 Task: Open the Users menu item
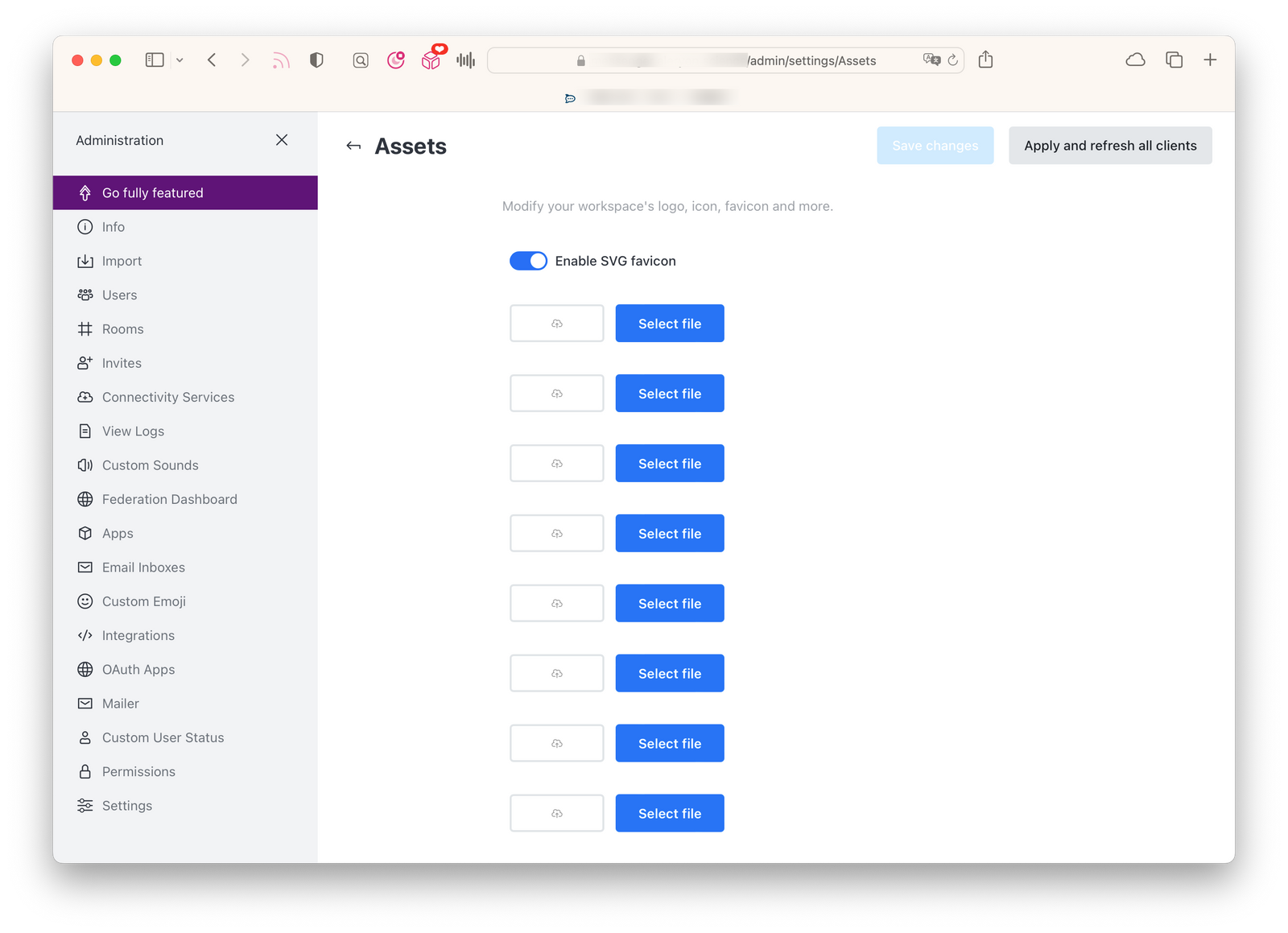119,295
